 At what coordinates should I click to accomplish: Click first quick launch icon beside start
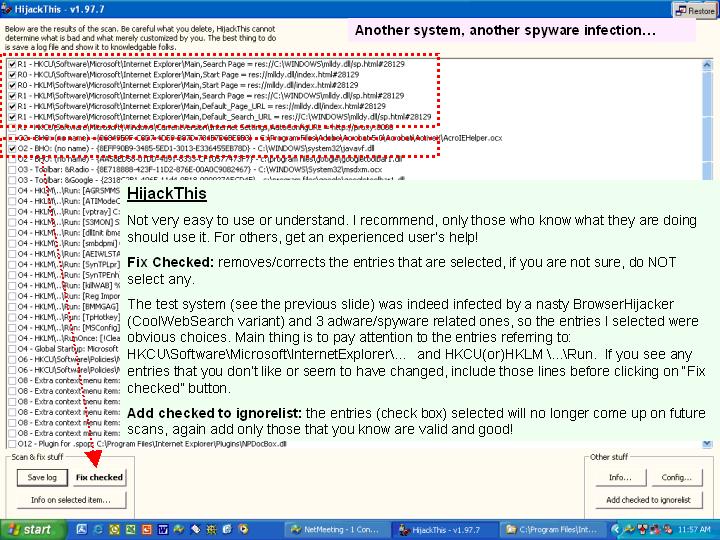click(x=82, y=529)
